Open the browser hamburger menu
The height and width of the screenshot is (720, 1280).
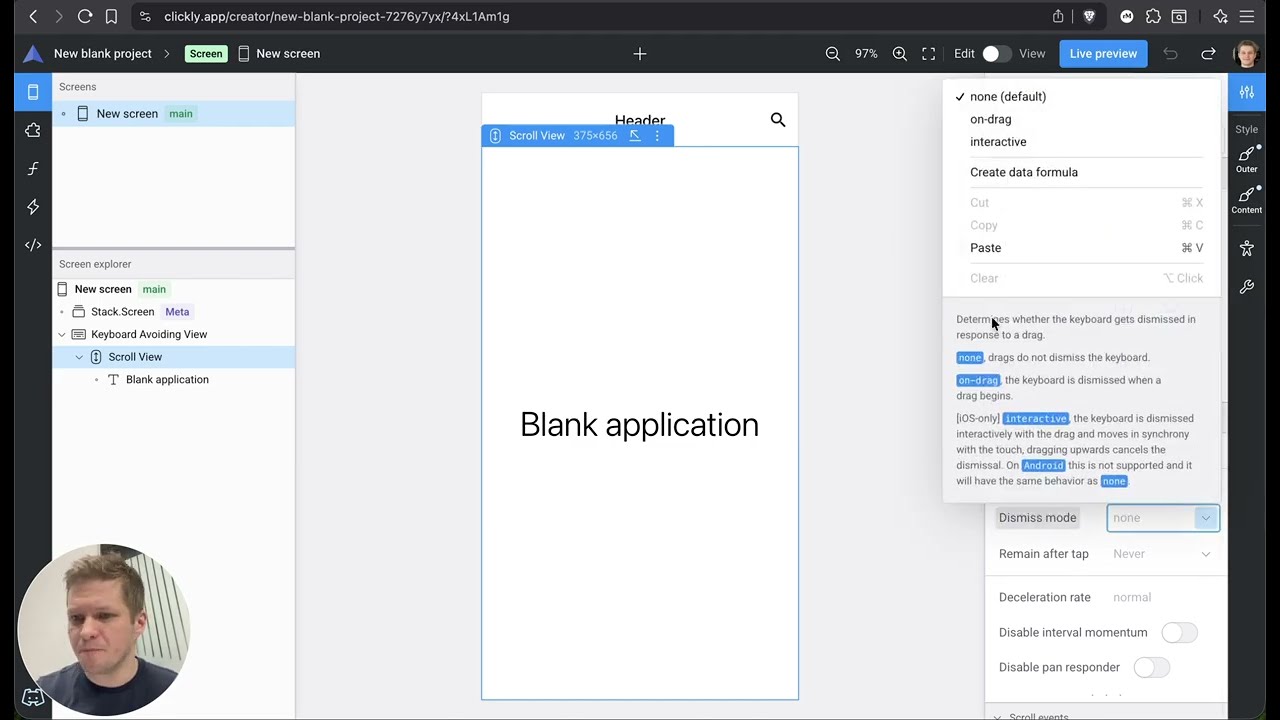coord(1247,16)
